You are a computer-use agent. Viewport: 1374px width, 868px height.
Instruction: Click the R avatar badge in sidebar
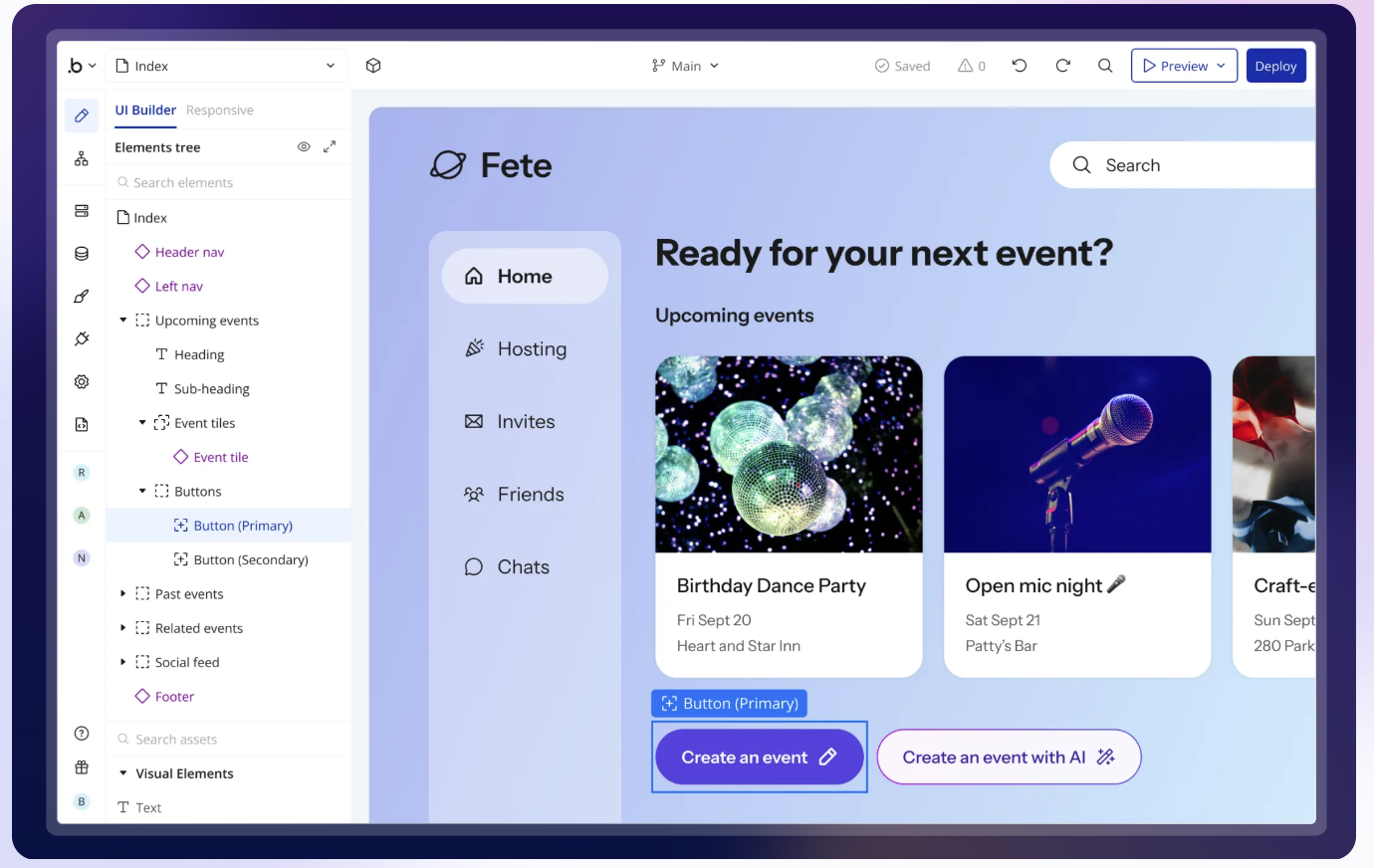click(x=82, y=473)
